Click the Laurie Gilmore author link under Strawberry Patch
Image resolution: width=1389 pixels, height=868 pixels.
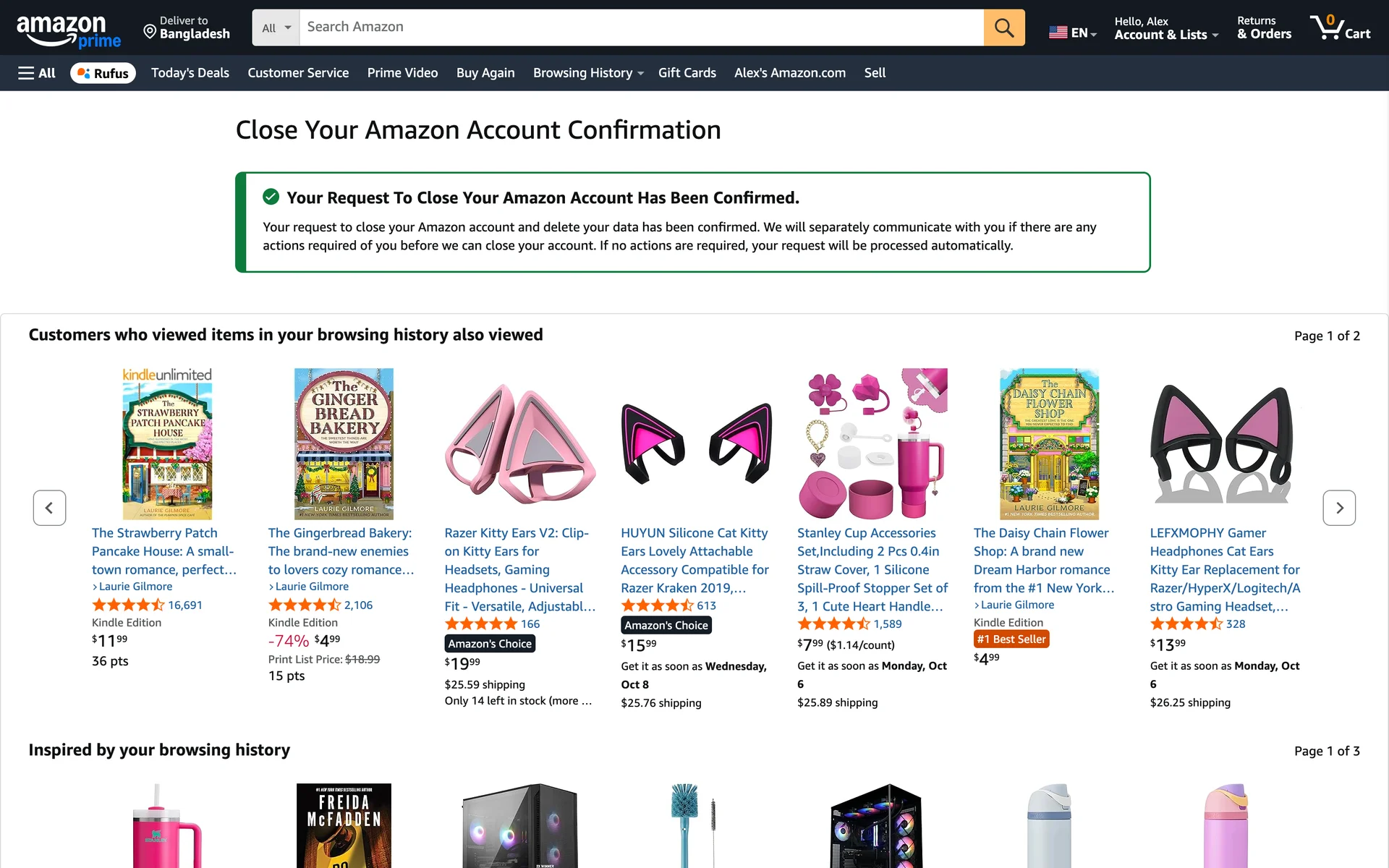135,587
